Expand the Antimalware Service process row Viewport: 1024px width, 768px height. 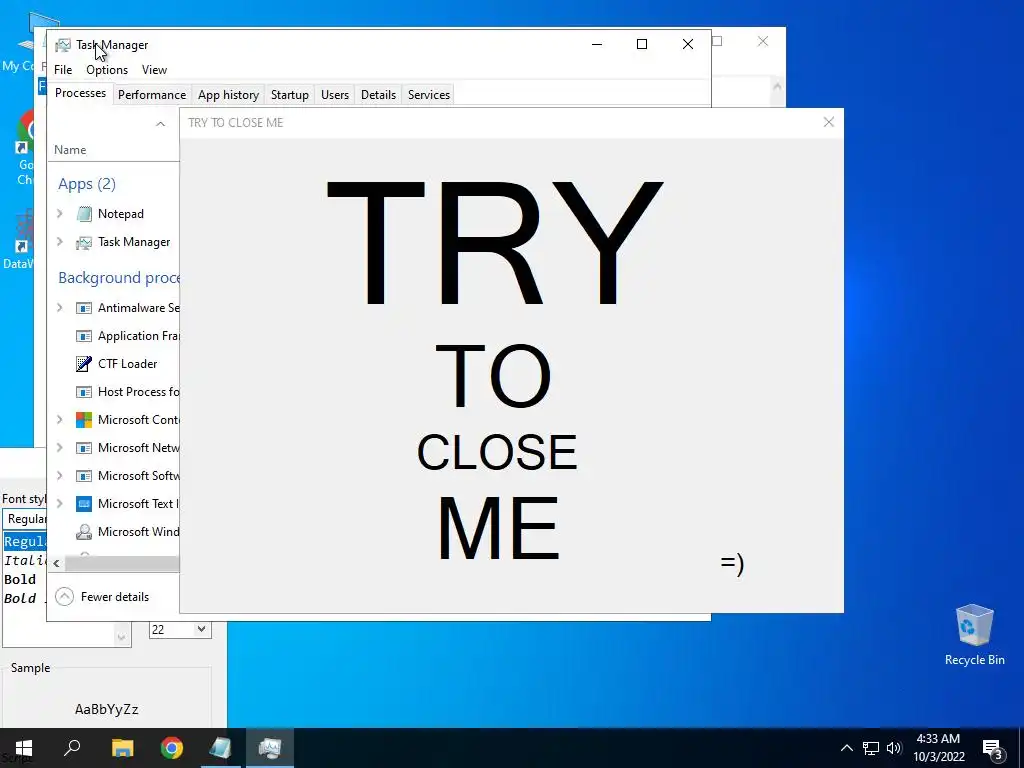60,308
